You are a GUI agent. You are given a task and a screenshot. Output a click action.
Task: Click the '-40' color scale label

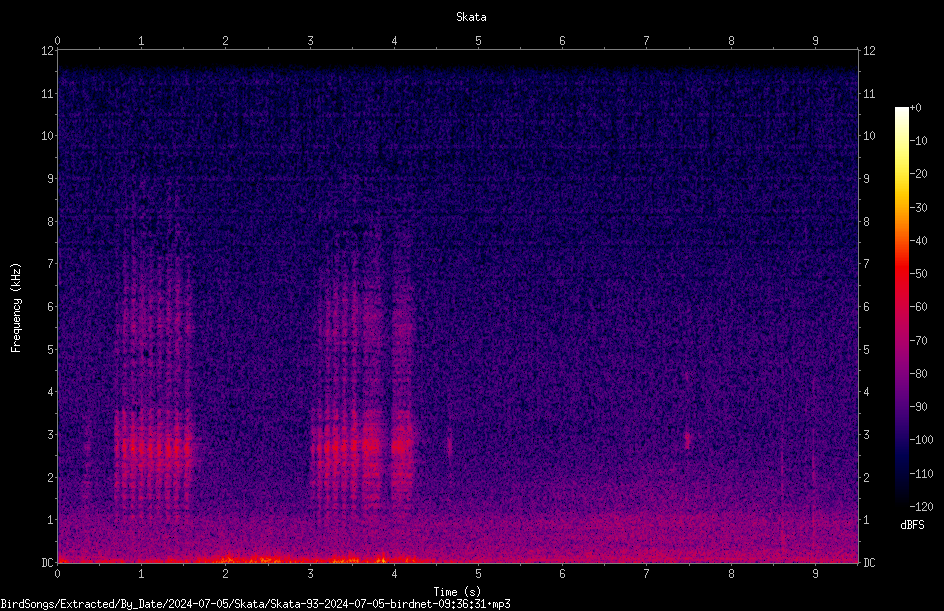(x=919, y=241)
